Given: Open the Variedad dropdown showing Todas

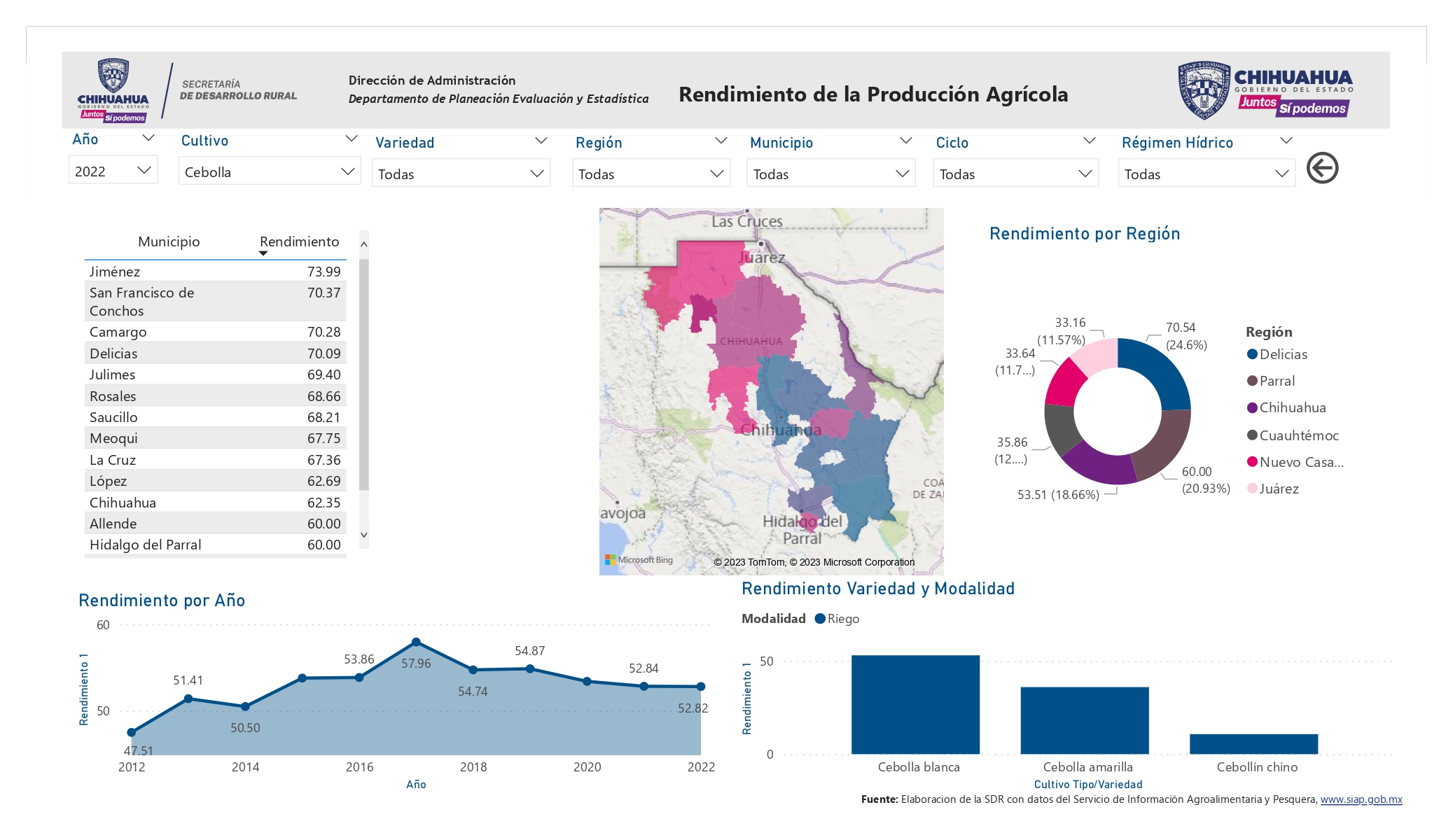Looking at the screenshot, I should pyautogui.click(x=461, y=174).
